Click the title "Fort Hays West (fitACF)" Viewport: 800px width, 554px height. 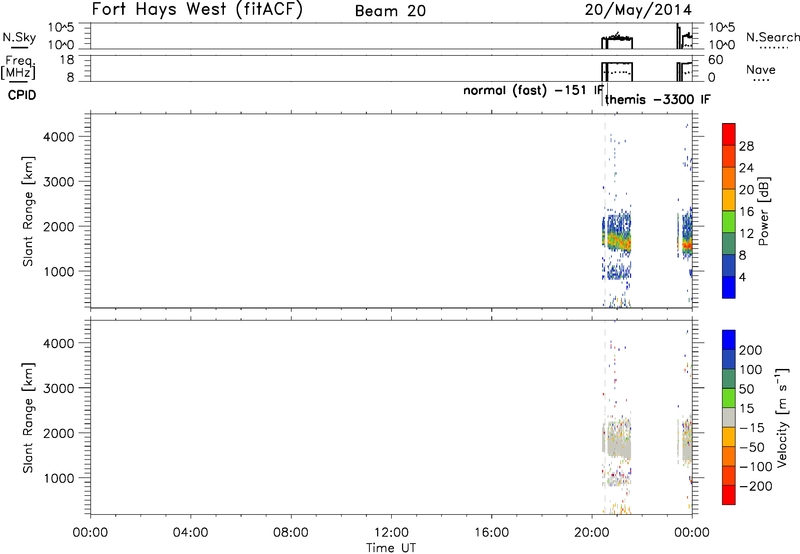(197, 10)
